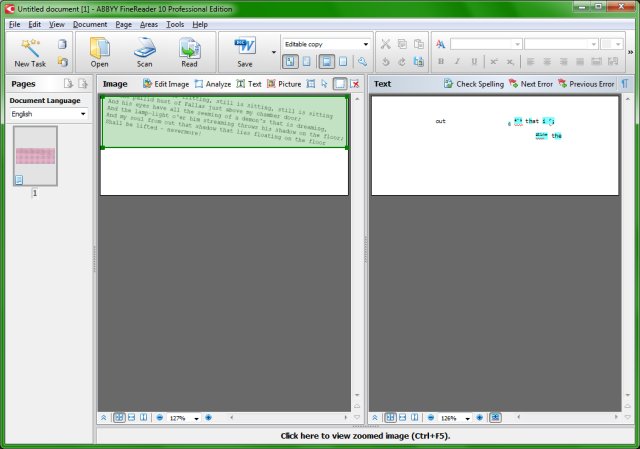The image size is (640, 449).
Task: Click here to view zoomed image bar
Action: [x=365, y=436]
